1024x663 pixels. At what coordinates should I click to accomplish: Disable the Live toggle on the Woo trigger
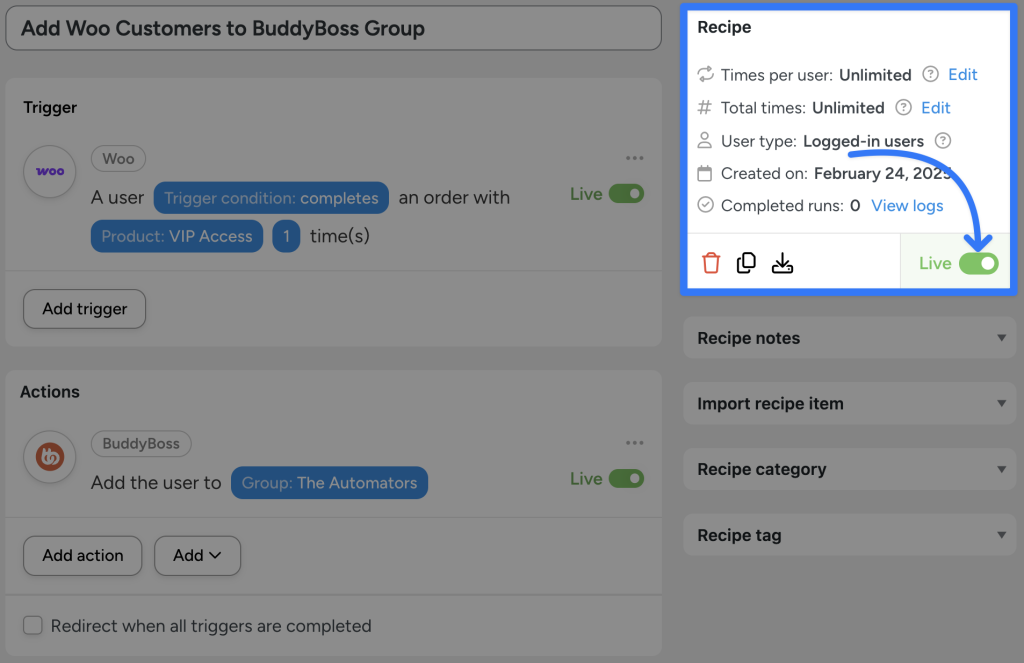(630, 194)
